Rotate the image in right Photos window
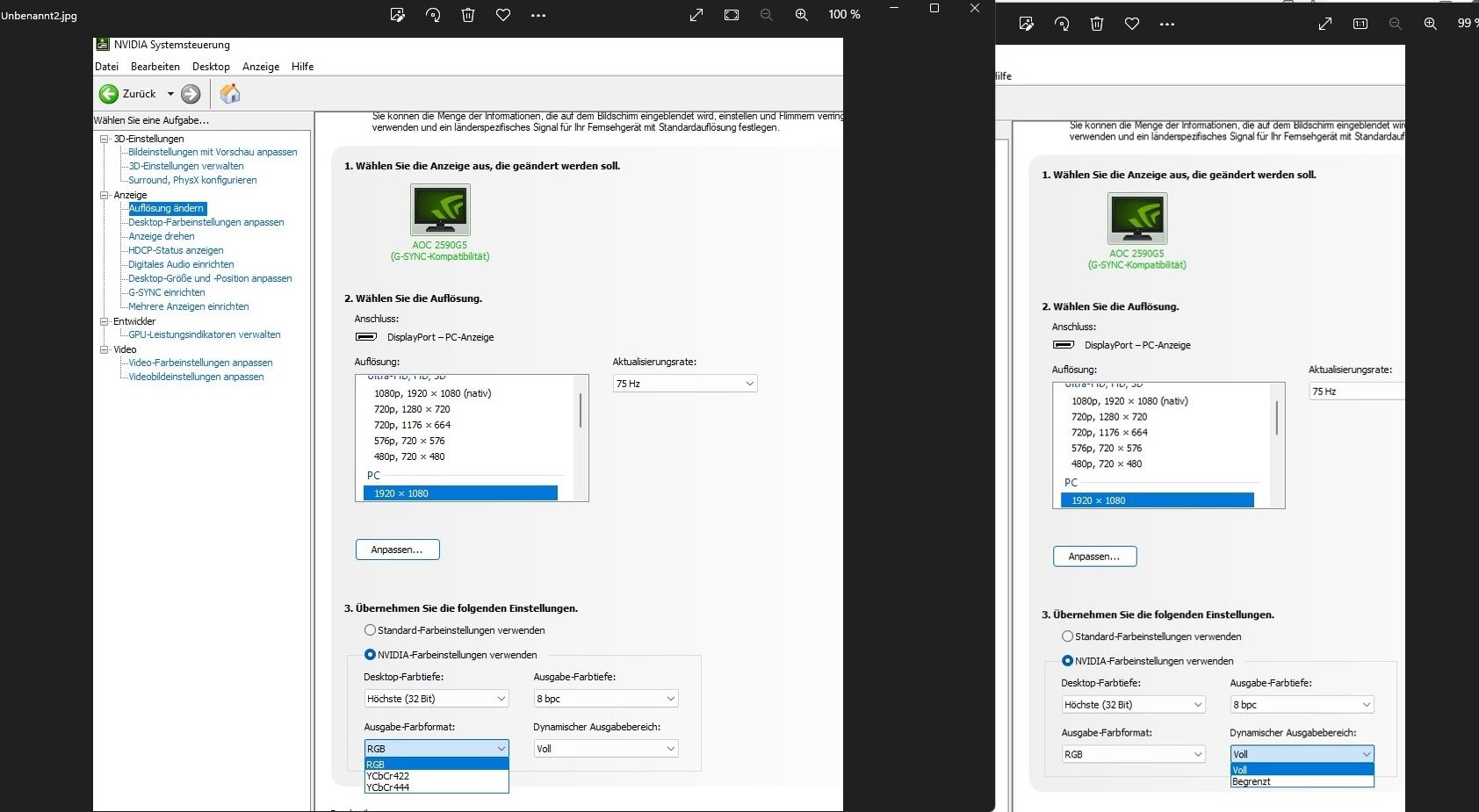Screen dimensions: 1479x812 tap(1062, 24)
